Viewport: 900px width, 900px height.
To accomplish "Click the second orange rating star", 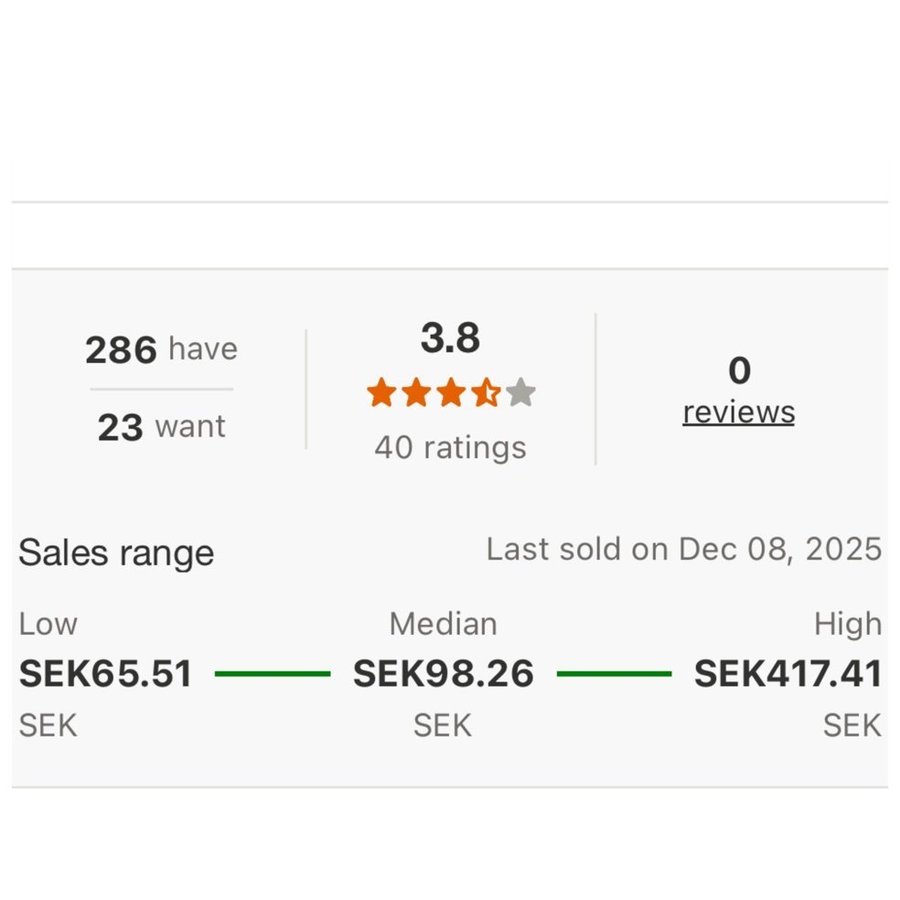I will (x=416, y=393).
